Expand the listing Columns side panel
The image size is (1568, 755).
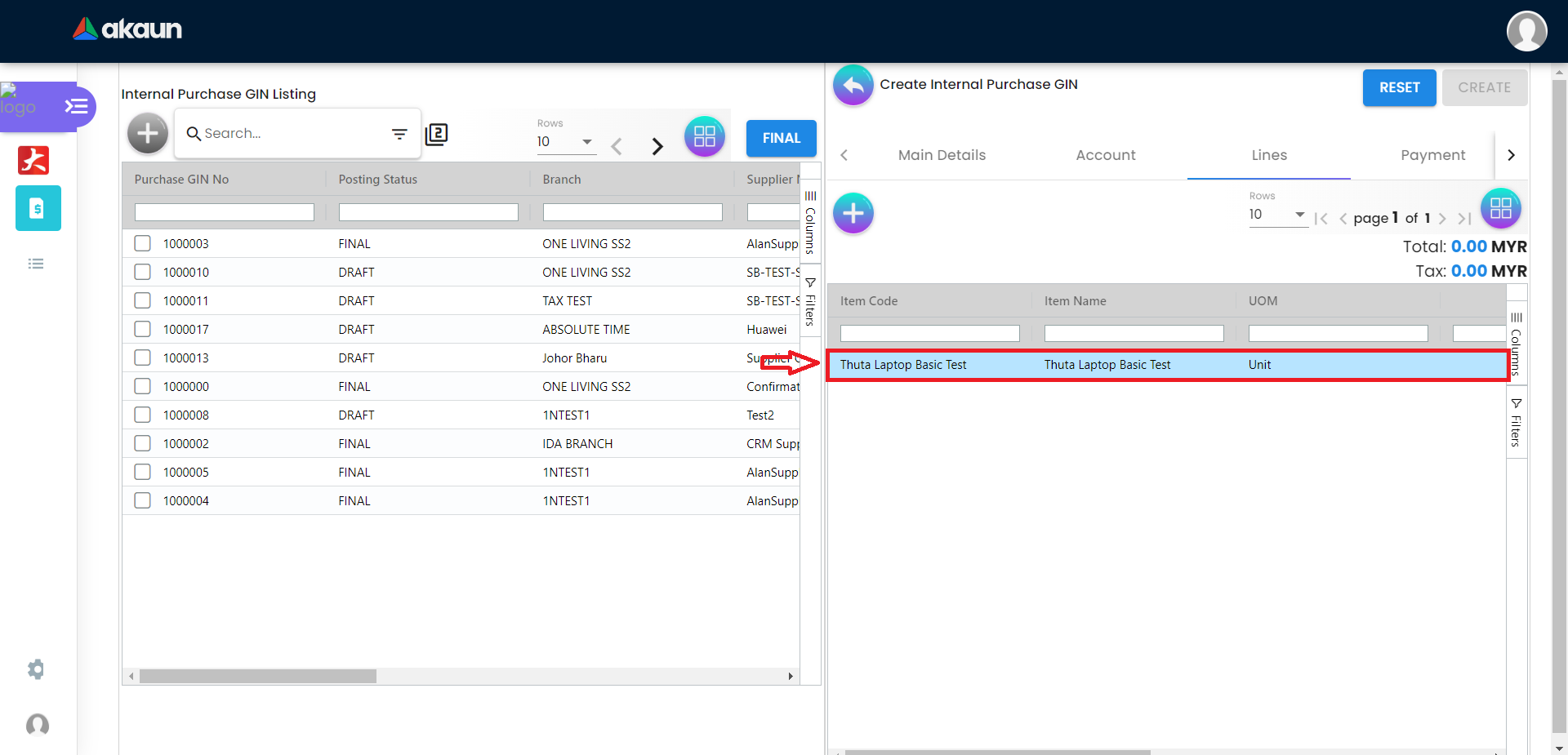(810, 219)
